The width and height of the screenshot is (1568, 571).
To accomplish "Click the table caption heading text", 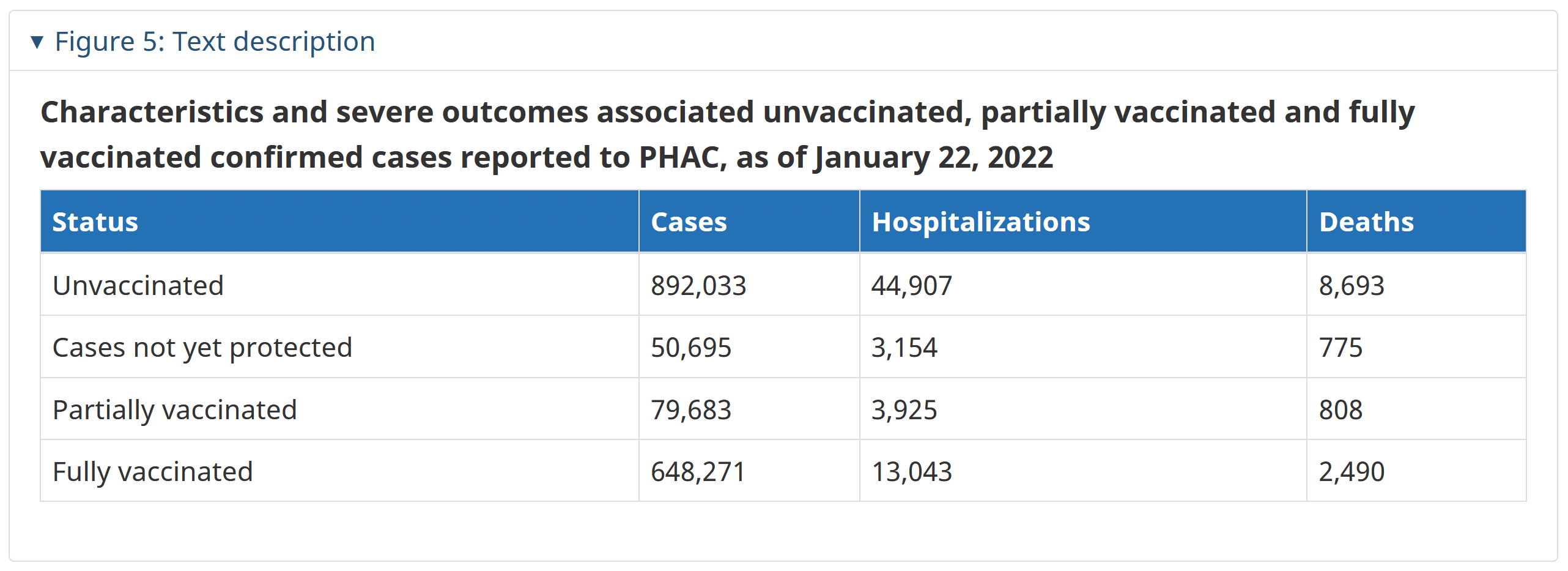I will tap(728, 135).
